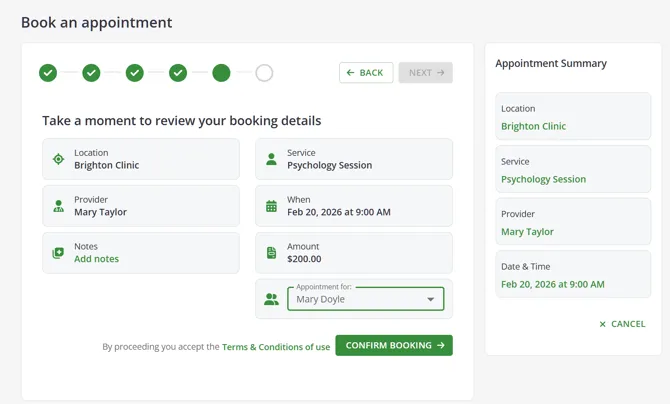Click the group people icon beside Appointment for
Screen dimensions: 670x404
[271, 299]
